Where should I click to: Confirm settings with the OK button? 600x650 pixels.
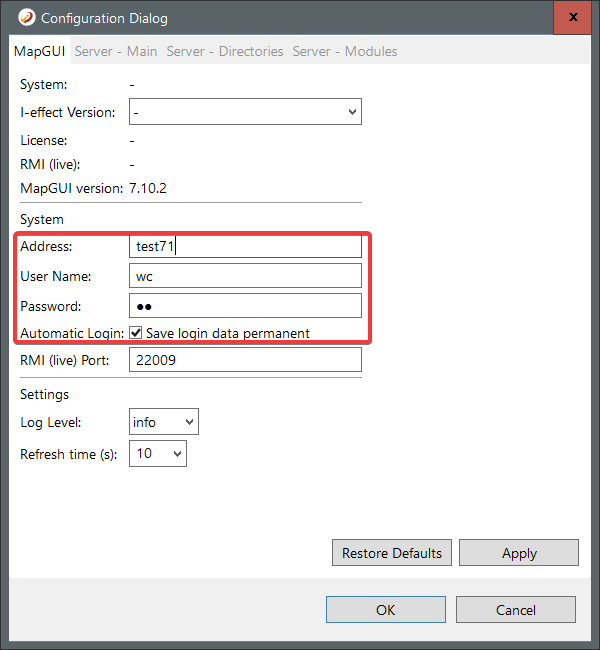pos(386,610)
